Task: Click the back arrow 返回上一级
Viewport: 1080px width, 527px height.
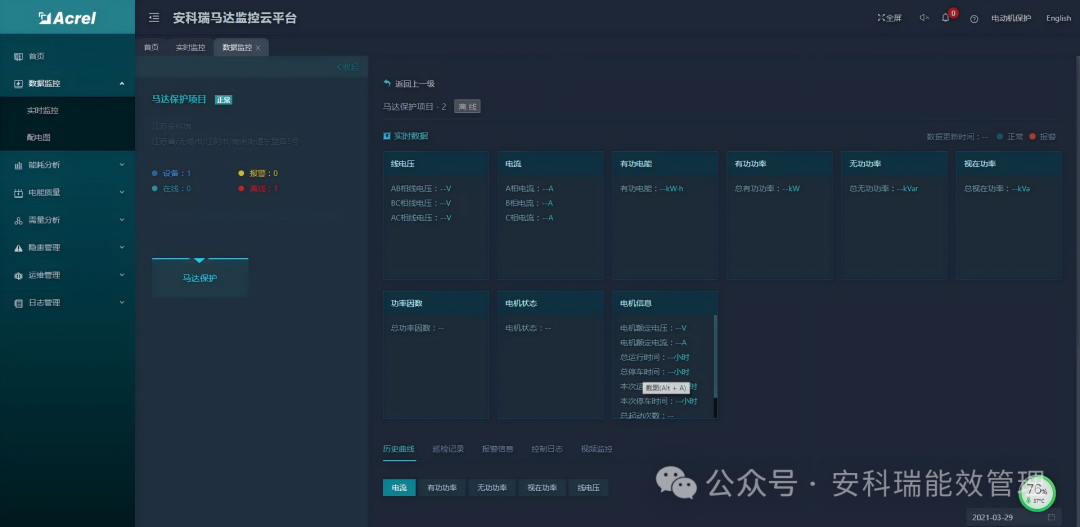Action: tap(387, 84)
